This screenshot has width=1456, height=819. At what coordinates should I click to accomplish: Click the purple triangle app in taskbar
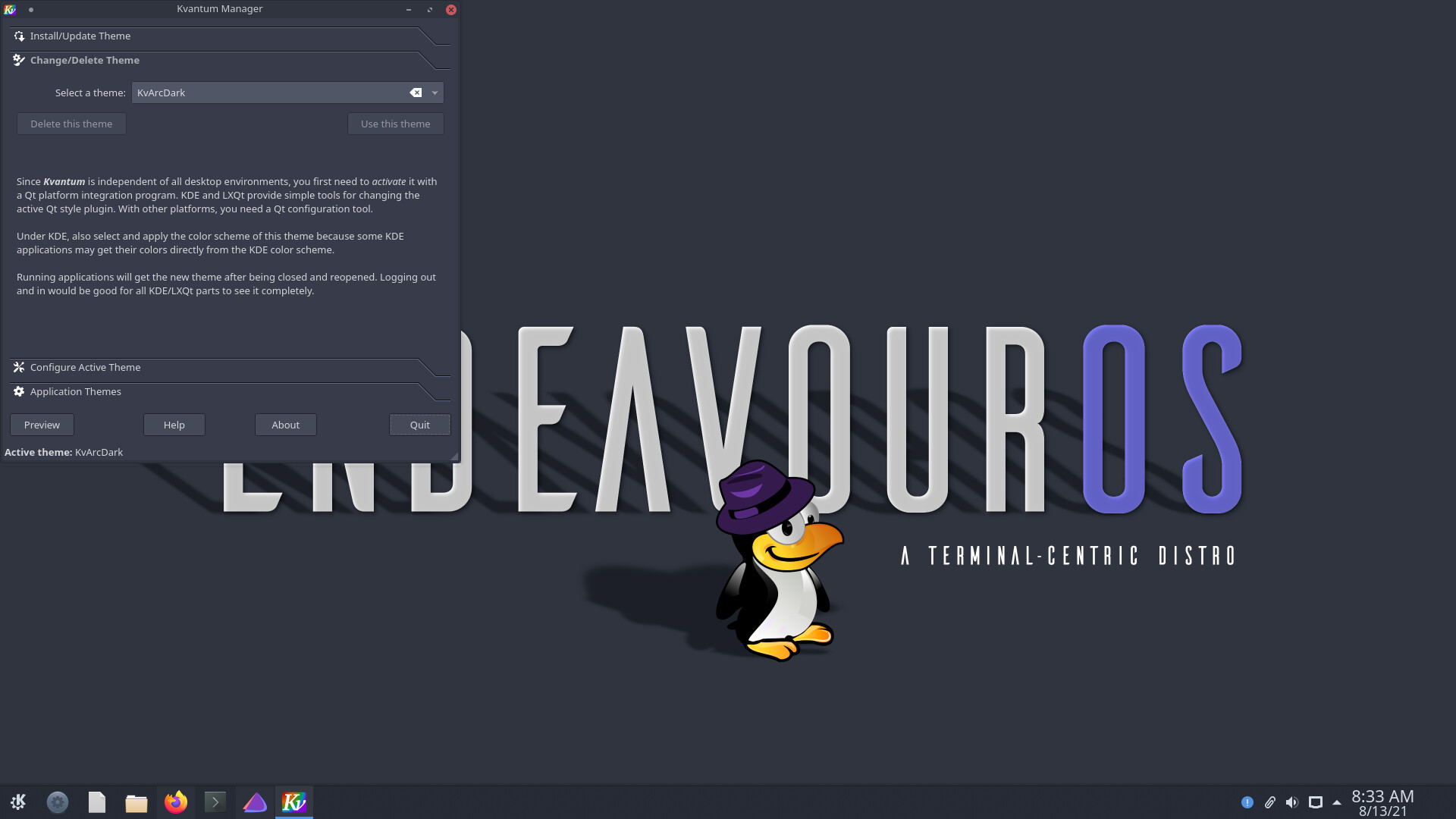tap(255, 802)
